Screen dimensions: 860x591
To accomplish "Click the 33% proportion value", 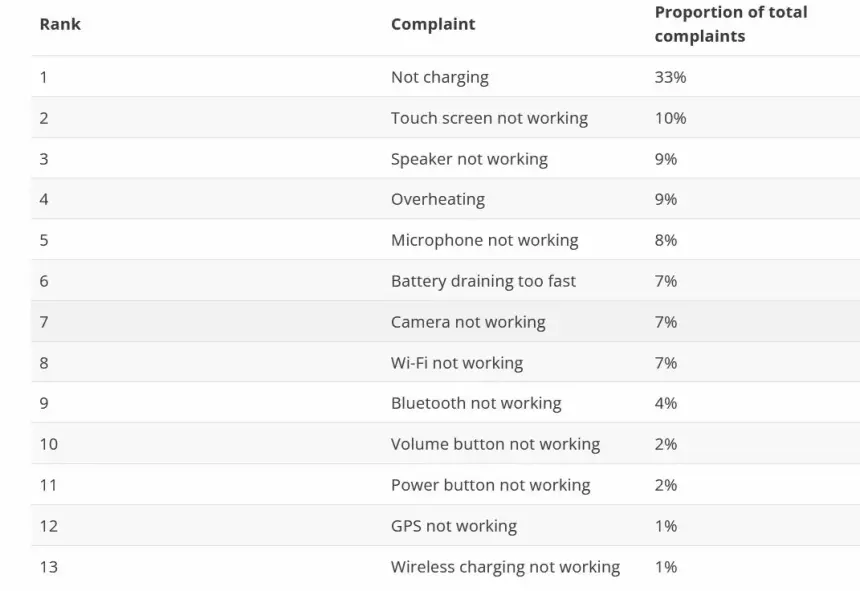I will tap(670, 77).
